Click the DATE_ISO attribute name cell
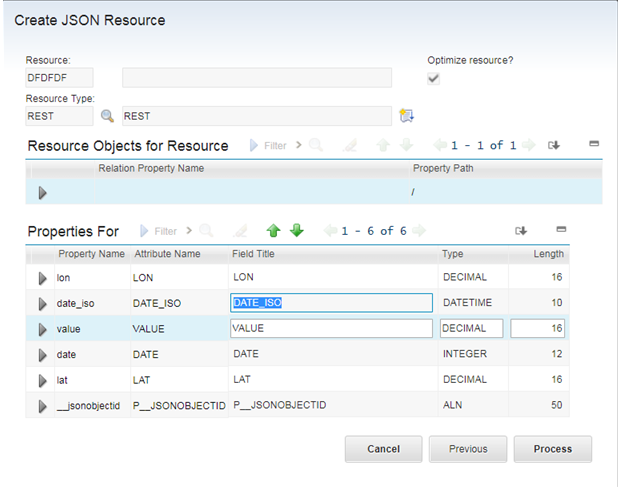This screenshot has height=487, width=618. click(179, 303)
